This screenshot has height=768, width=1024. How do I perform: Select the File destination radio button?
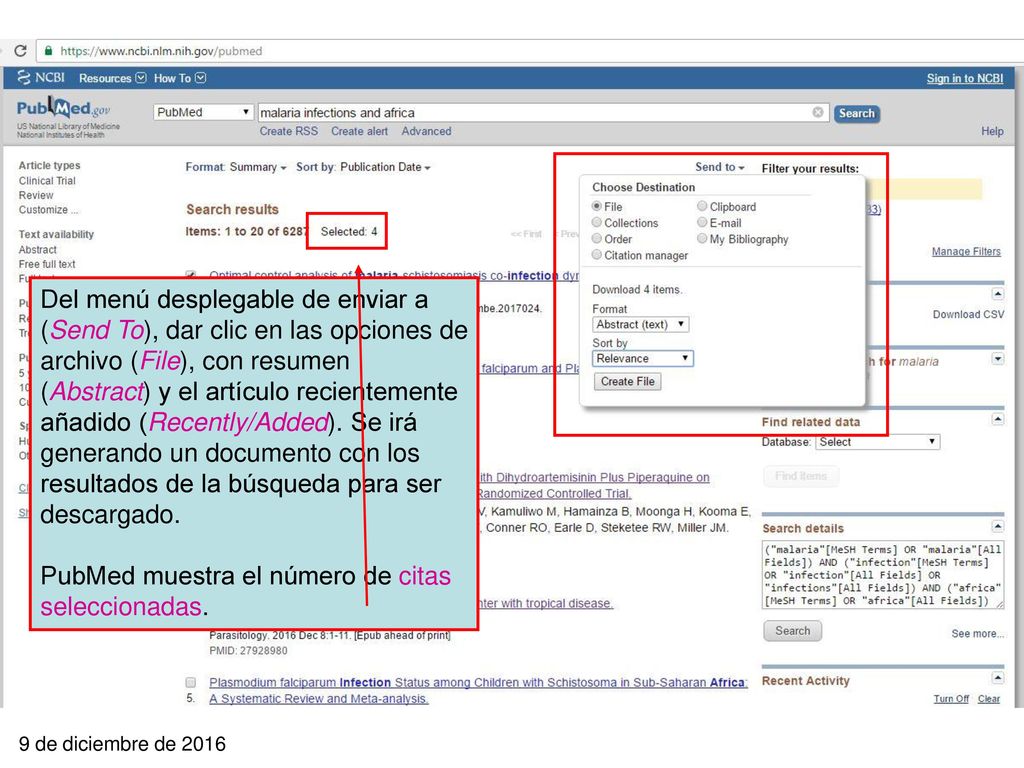596,206
